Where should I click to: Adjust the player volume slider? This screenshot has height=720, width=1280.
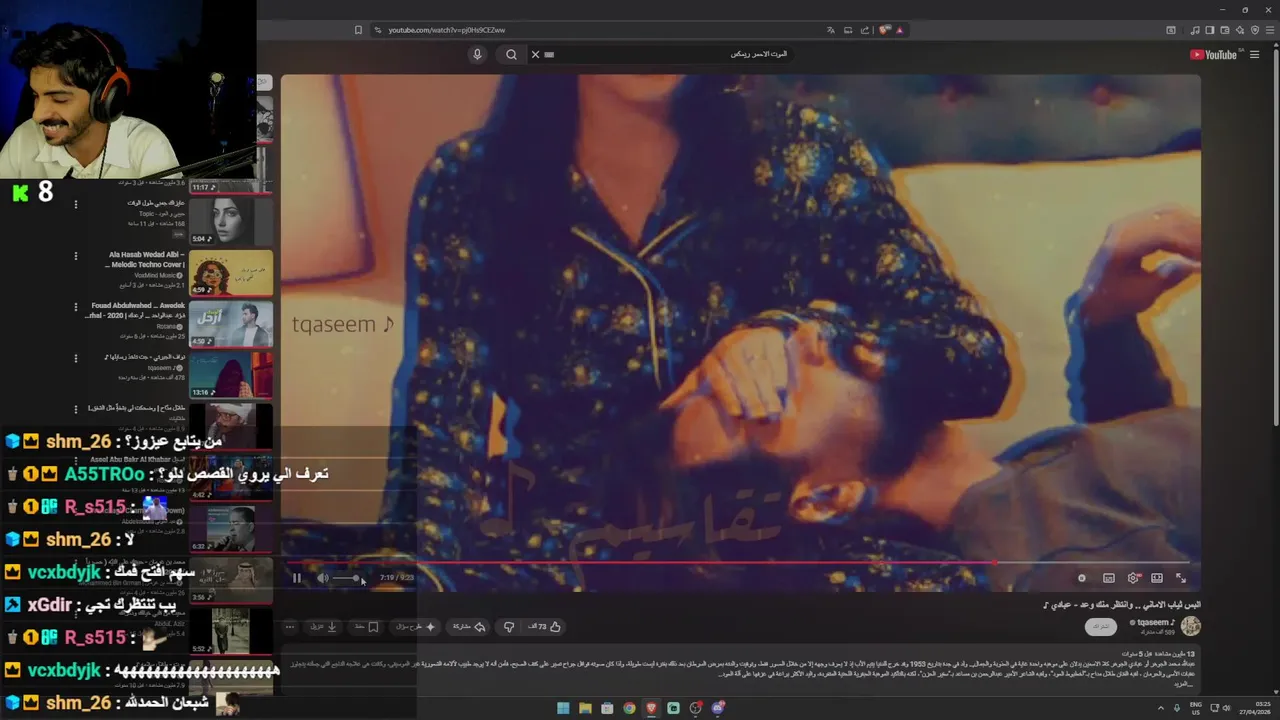tap(346, 578)
